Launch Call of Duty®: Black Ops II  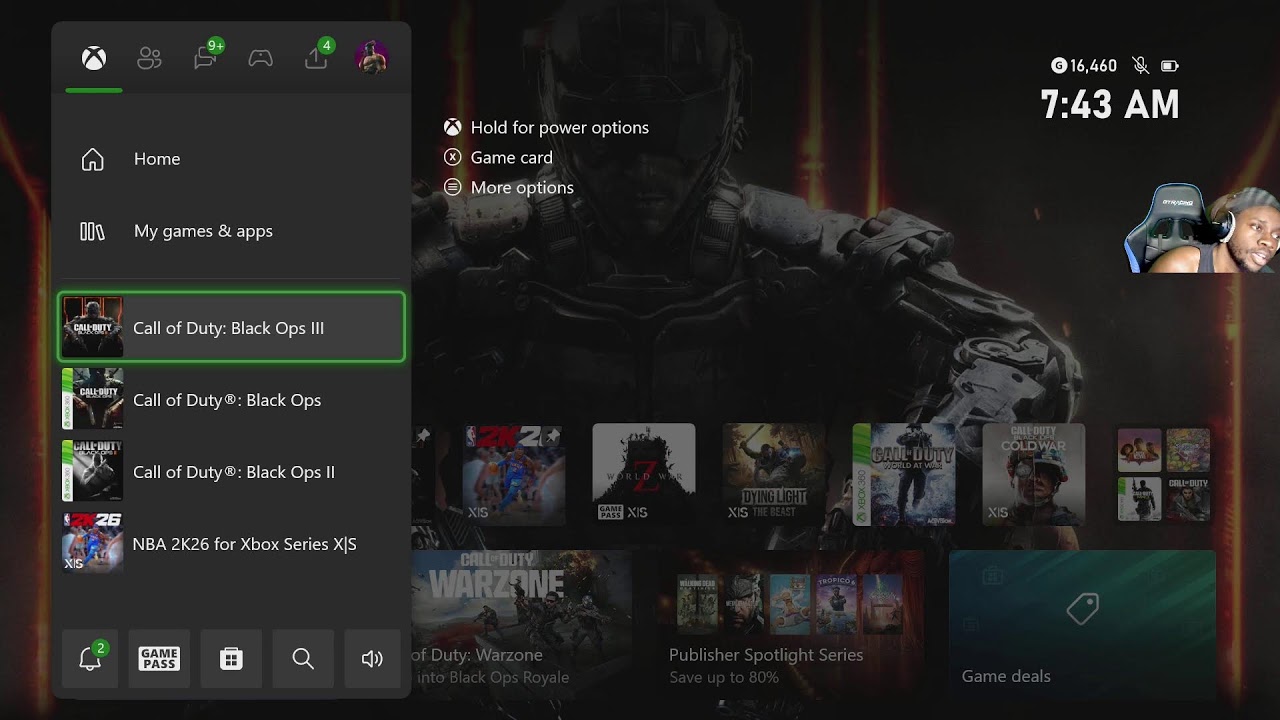[232, 471]
